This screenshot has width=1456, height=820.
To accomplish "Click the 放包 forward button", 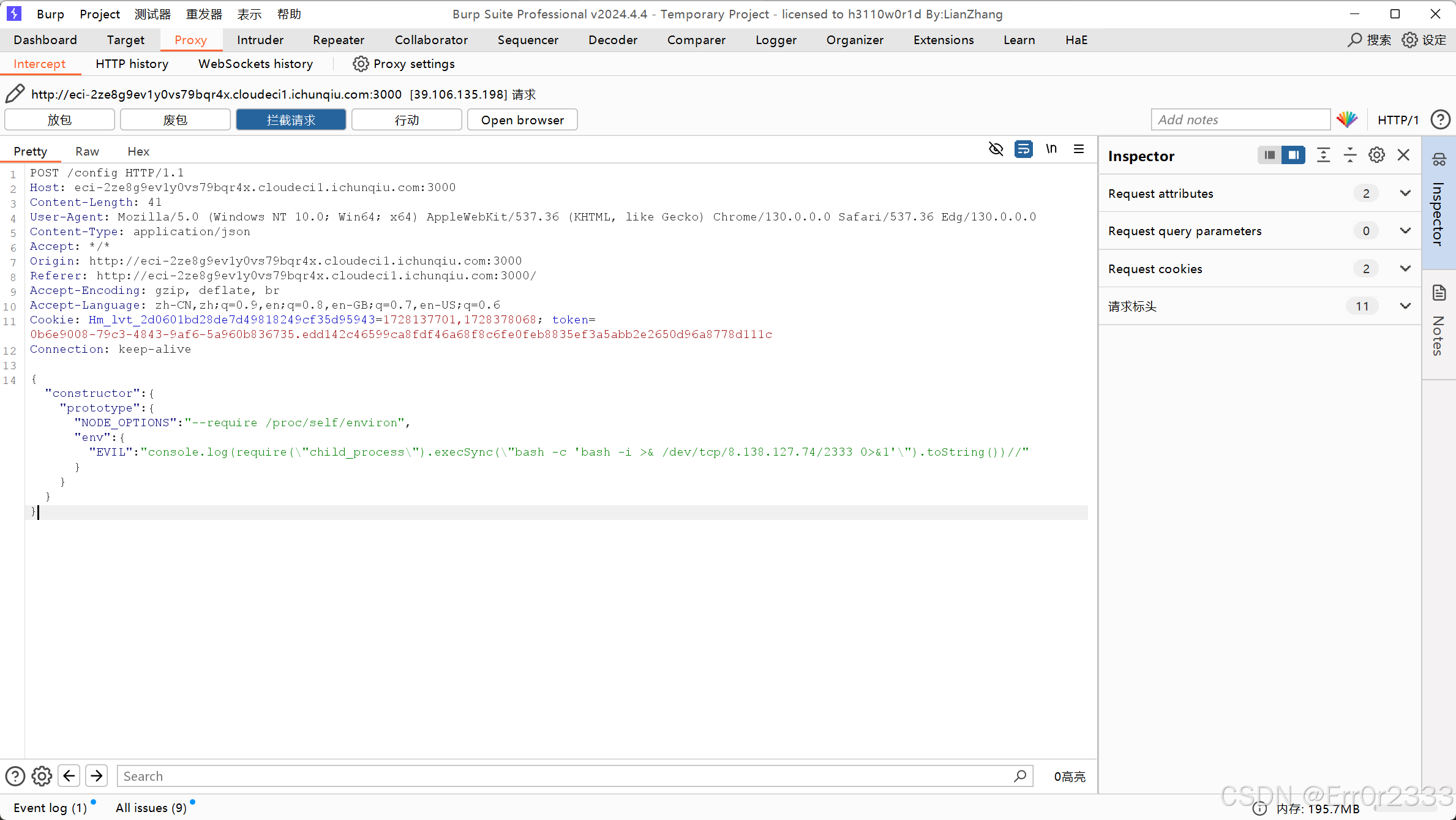I will point(59,120).
